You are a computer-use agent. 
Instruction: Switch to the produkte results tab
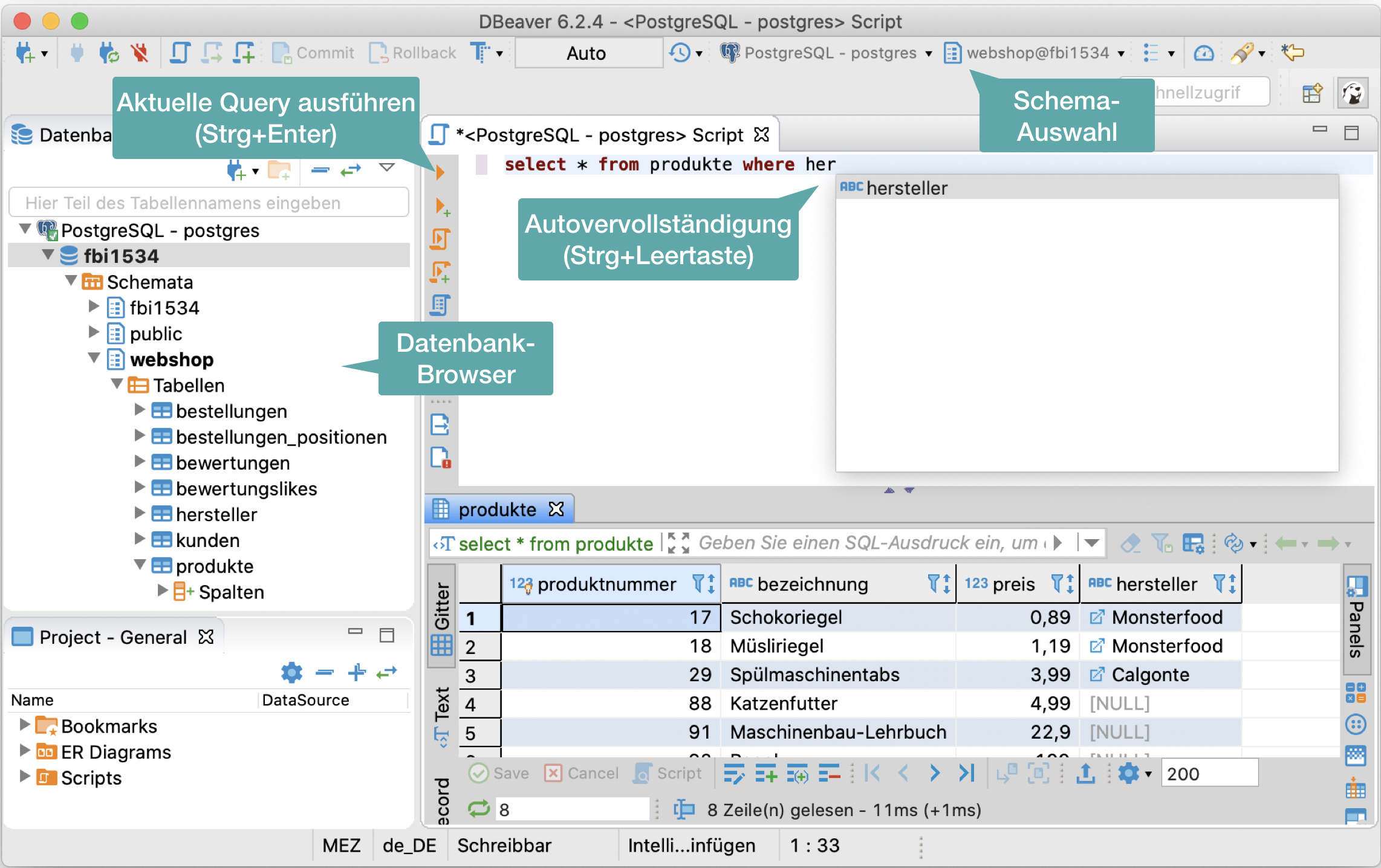pos(497,509)
